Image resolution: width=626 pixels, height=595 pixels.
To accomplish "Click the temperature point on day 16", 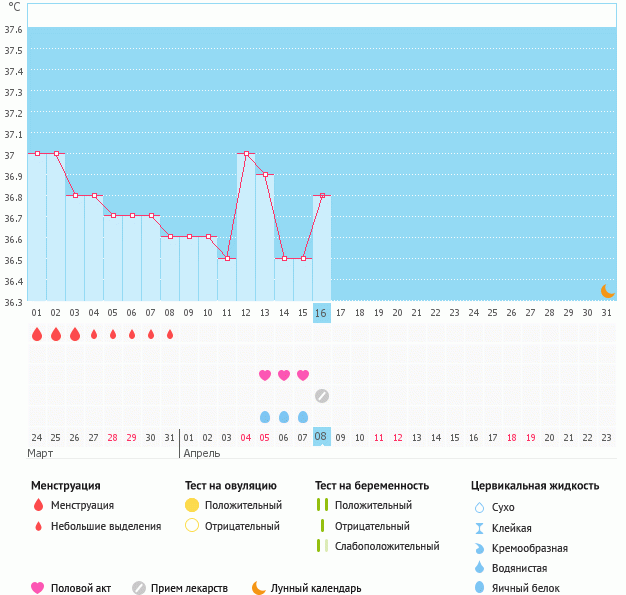I will pyautogui.click(x=322, y=196).
